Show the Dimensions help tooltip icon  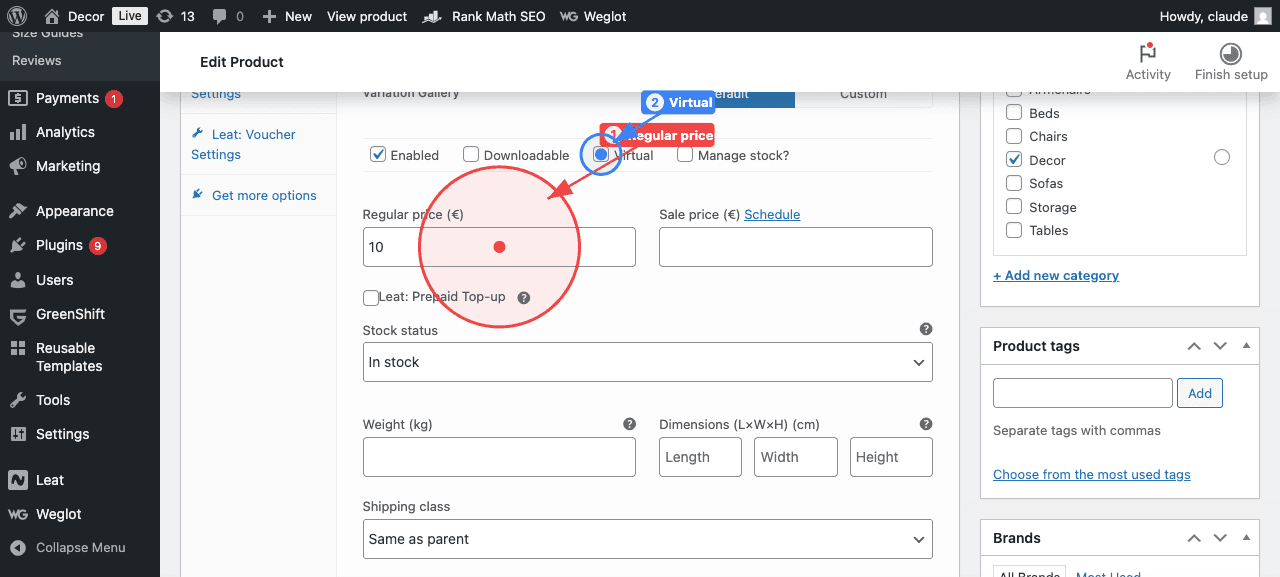pyautogui.click(x=926, y=424)
